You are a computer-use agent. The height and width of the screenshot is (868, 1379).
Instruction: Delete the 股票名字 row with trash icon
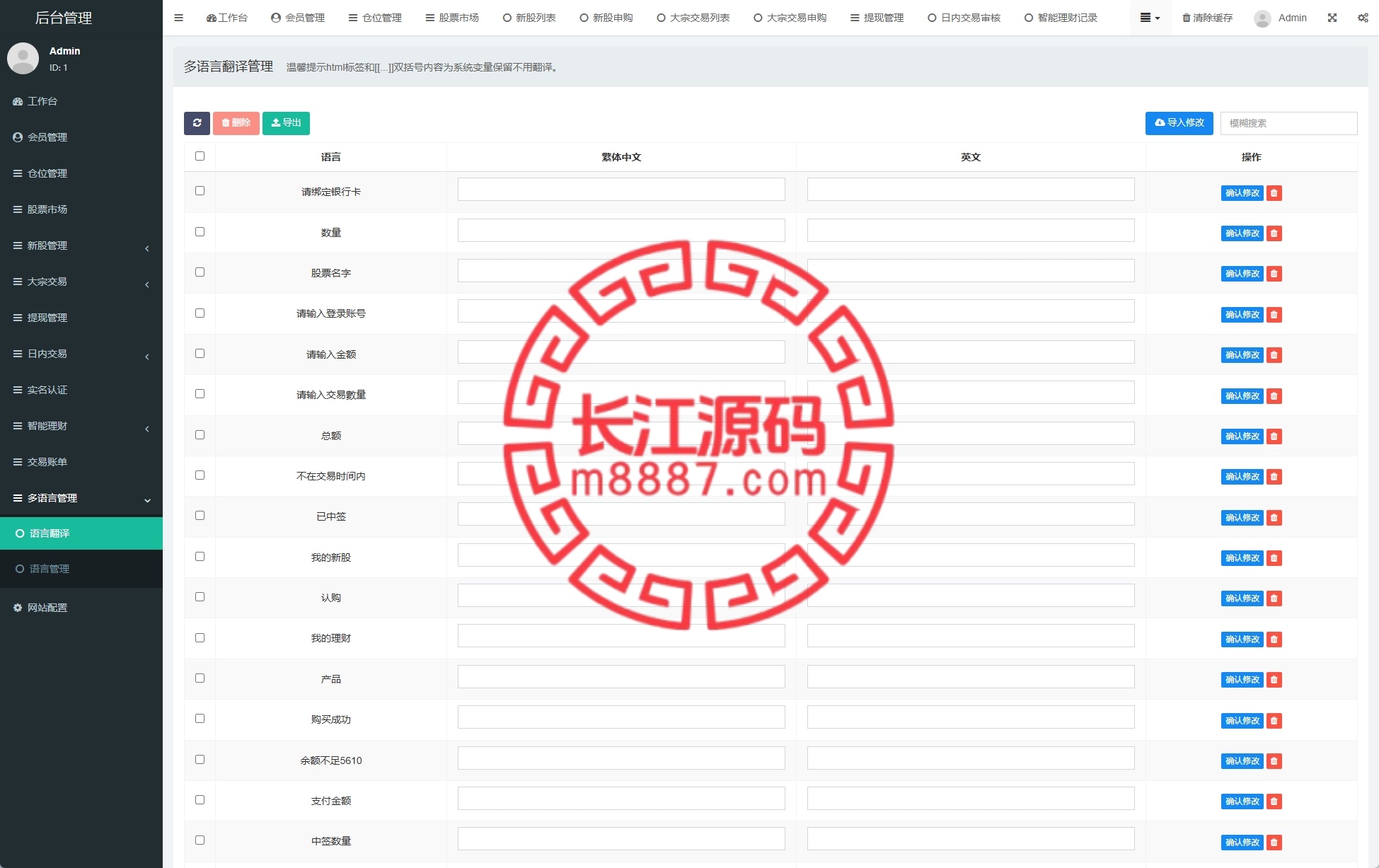[x=1274, y=274]
